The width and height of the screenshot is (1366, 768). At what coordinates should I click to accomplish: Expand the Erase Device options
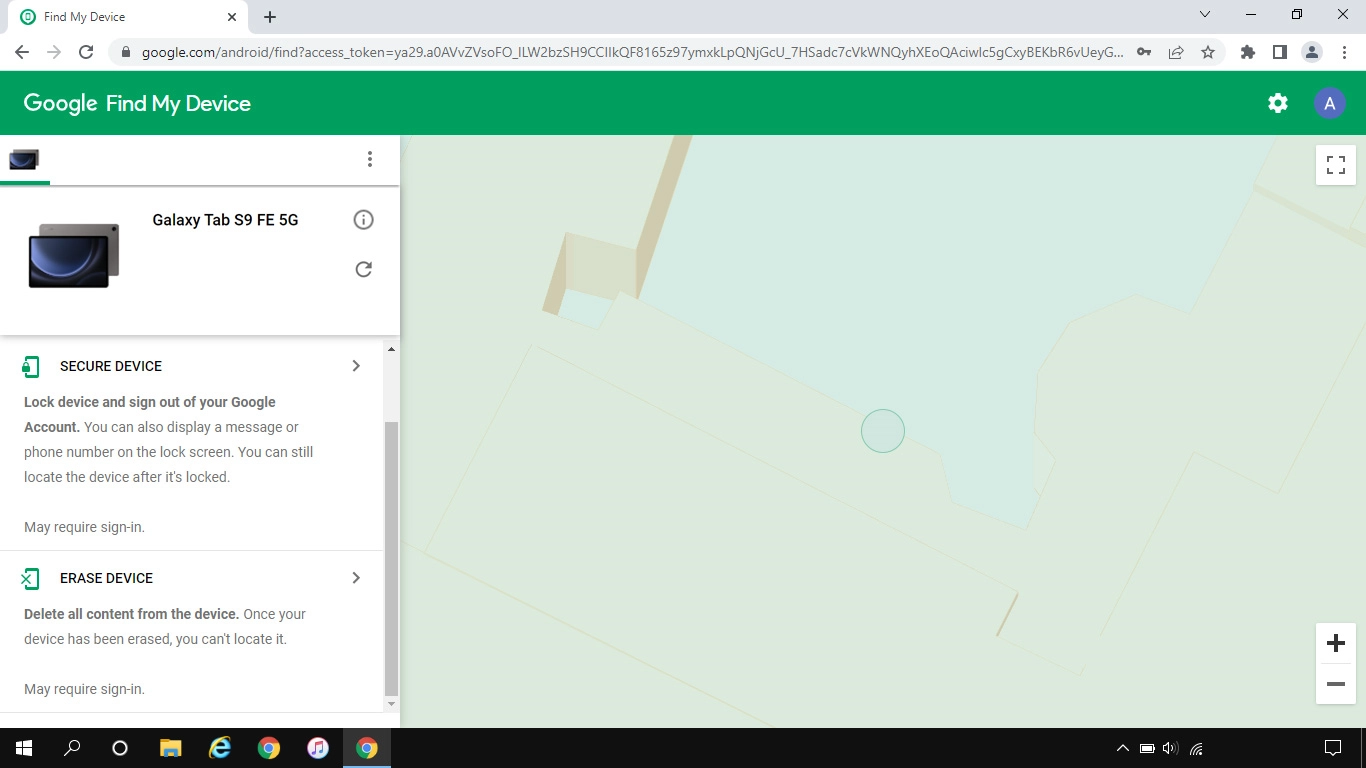pyautogui.click(x=355, y=578)
